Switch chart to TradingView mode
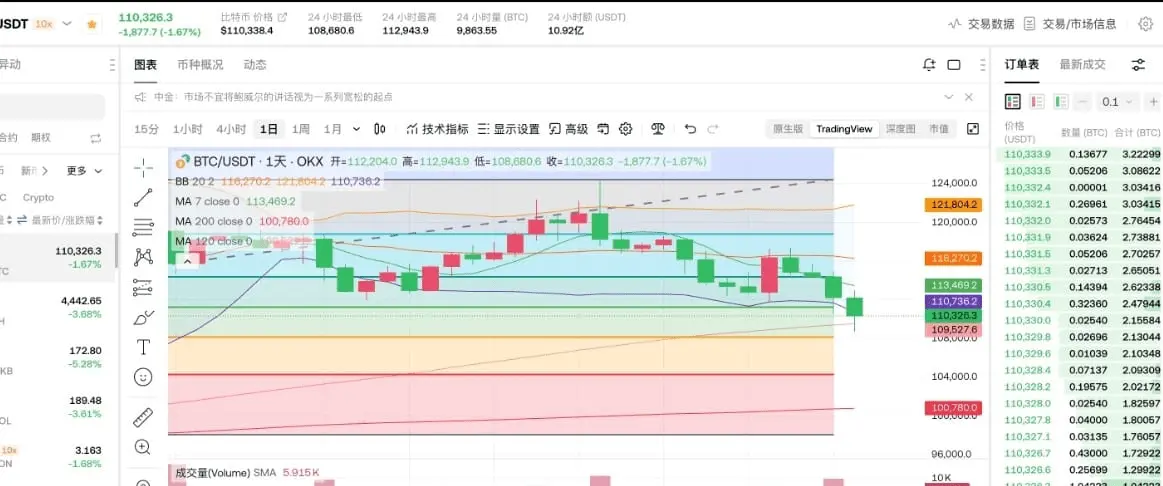This screenshot has height=486, width=1163. tap(844, 129)
